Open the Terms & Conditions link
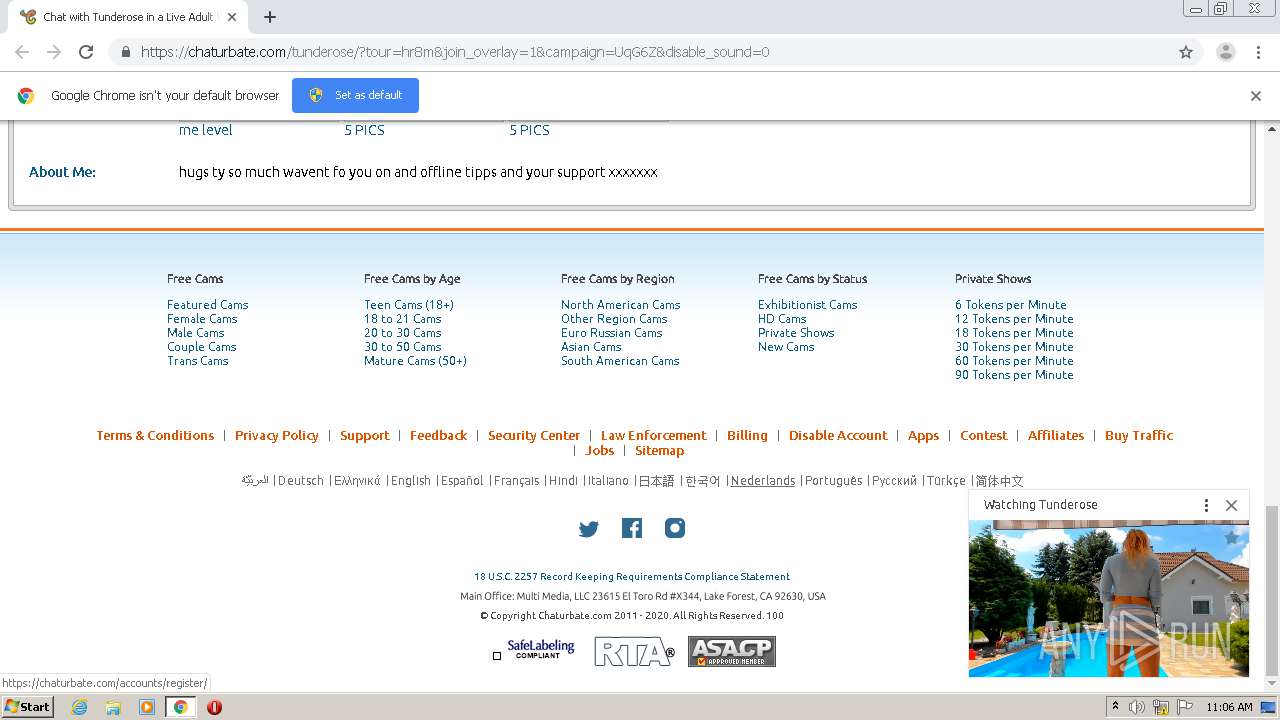 (155, 436)
